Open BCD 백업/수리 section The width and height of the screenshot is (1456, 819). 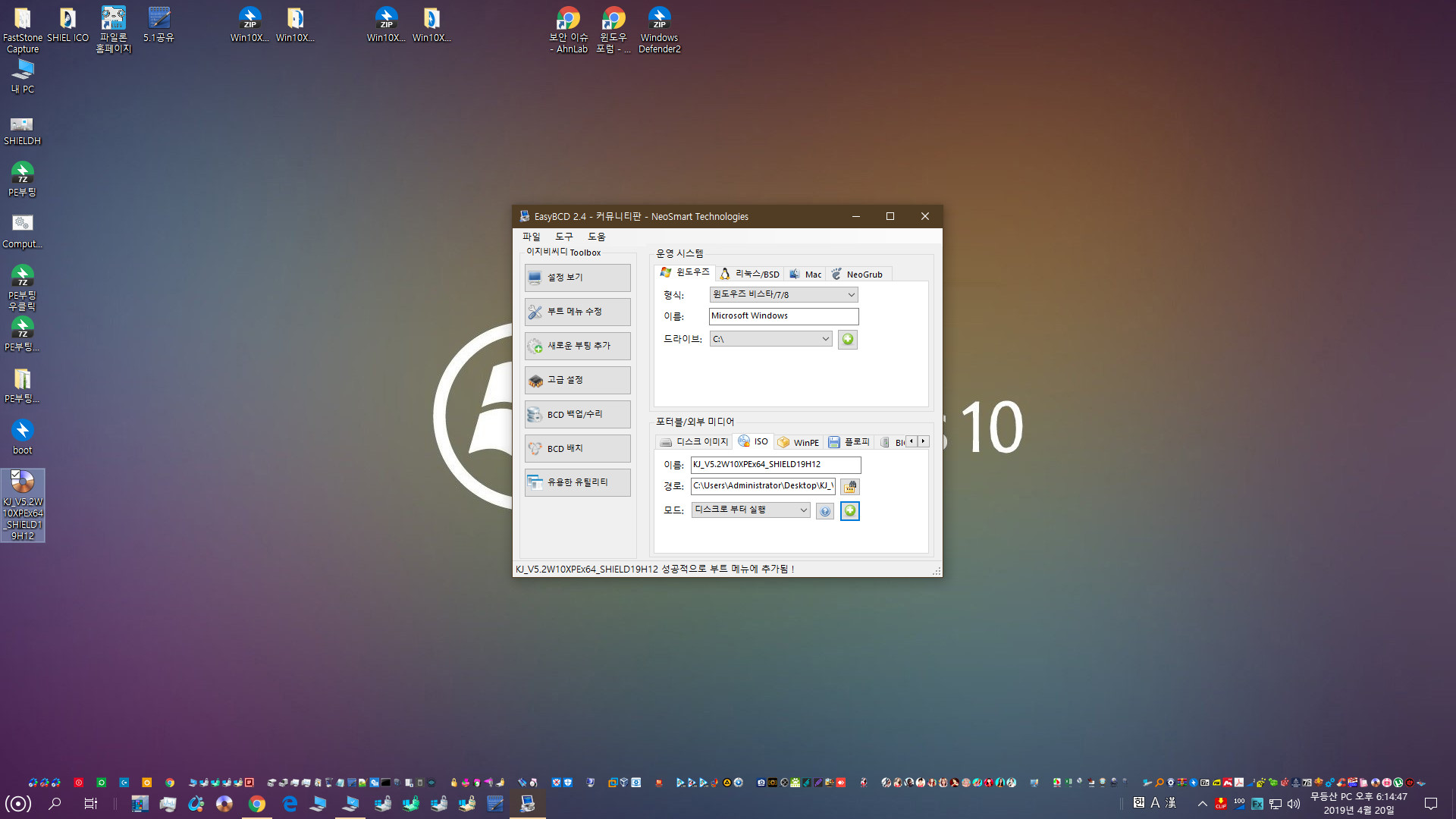[x=577, y=414]
